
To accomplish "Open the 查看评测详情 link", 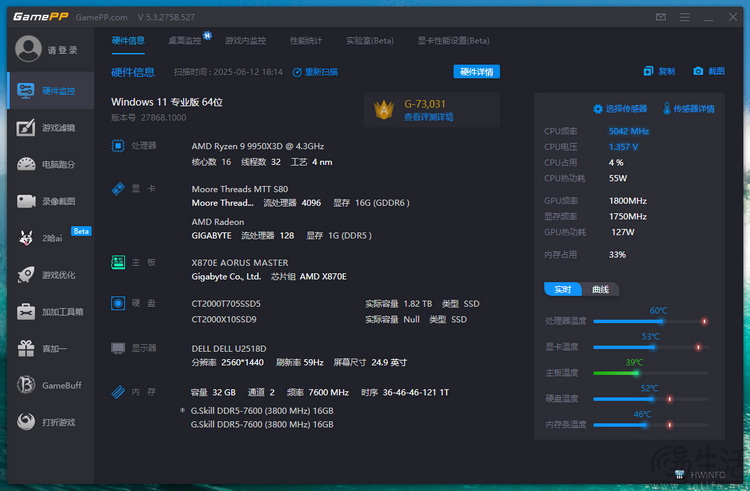I will pos(429,117).
